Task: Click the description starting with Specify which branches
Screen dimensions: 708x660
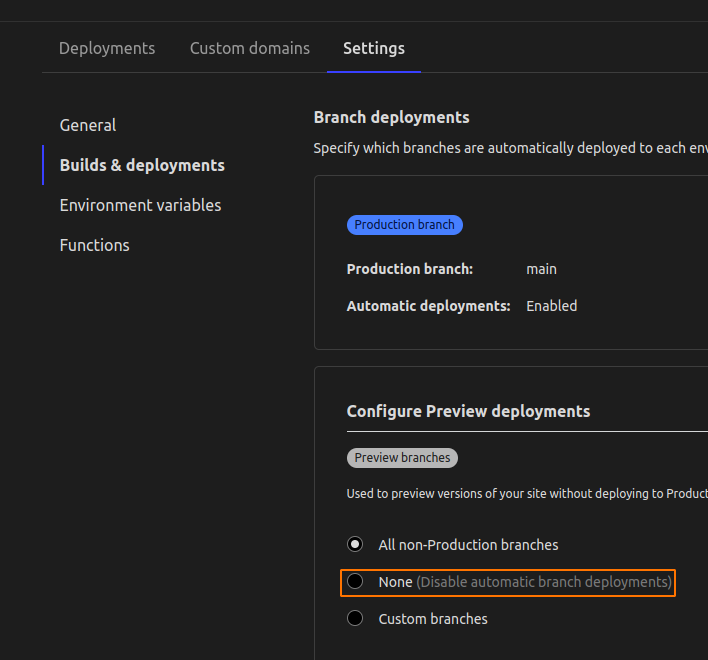Action: click(510, 148)
